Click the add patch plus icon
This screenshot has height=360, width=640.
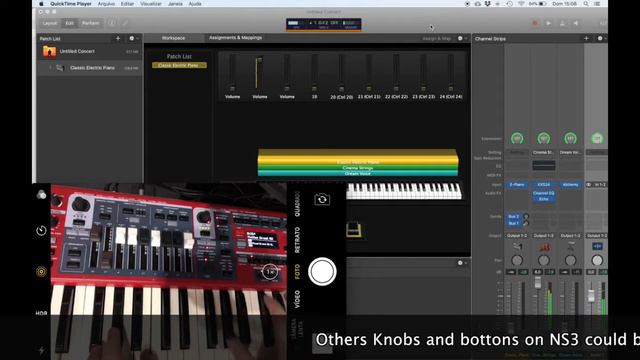point(118,38)
